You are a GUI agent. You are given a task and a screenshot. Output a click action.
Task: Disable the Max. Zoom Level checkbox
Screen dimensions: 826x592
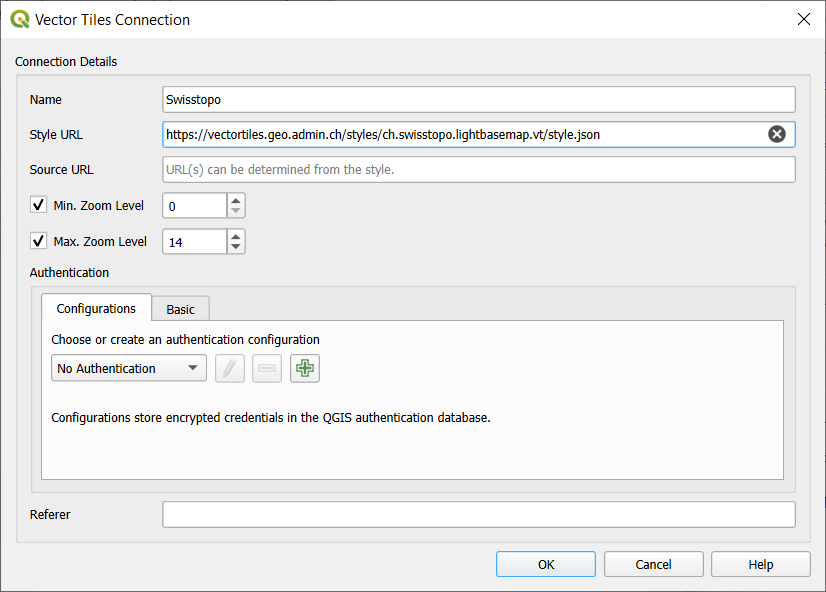pyautogui.click(x=37, y=241)
